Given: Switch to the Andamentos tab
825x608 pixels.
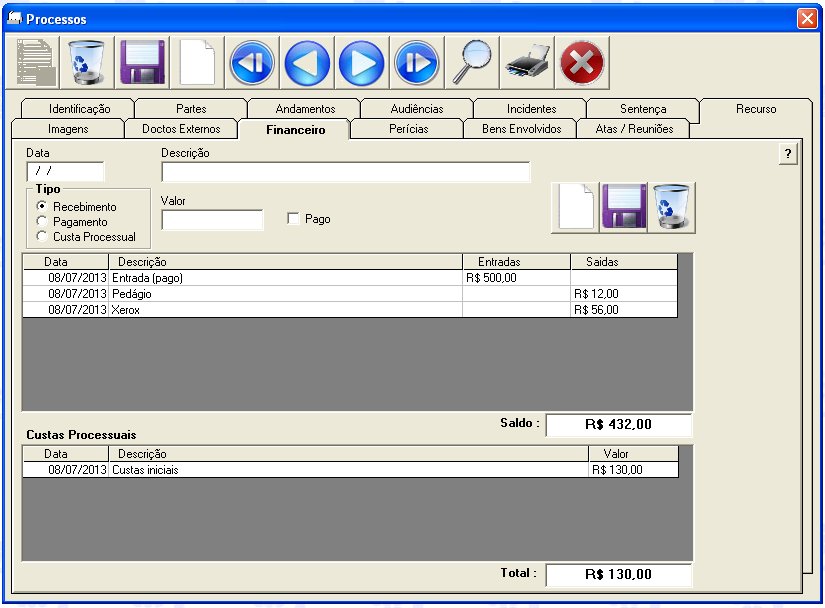Looking at the screenshot, I should pyautogui.click(x=305, y=109).
